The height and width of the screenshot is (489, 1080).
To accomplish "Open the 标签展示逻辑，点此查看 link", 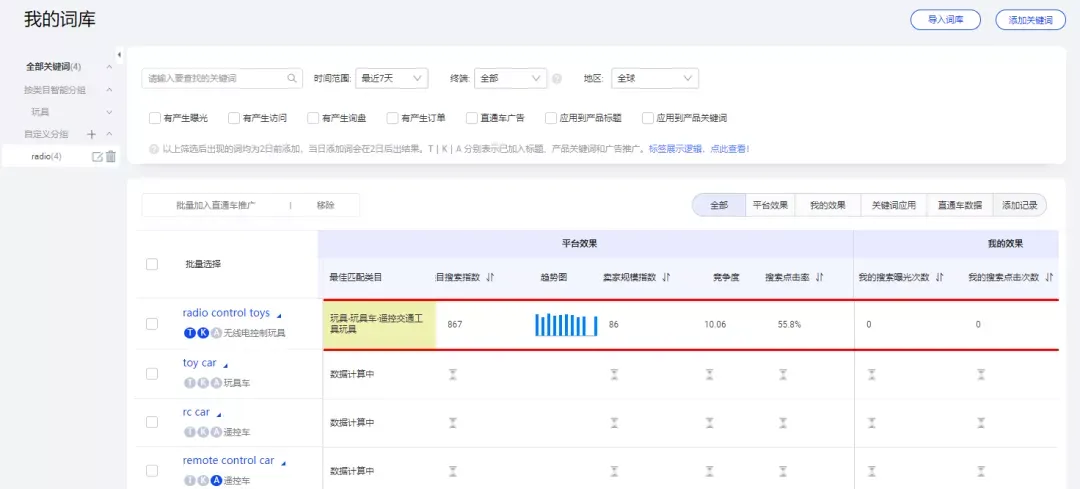I will tap(698, 148).
